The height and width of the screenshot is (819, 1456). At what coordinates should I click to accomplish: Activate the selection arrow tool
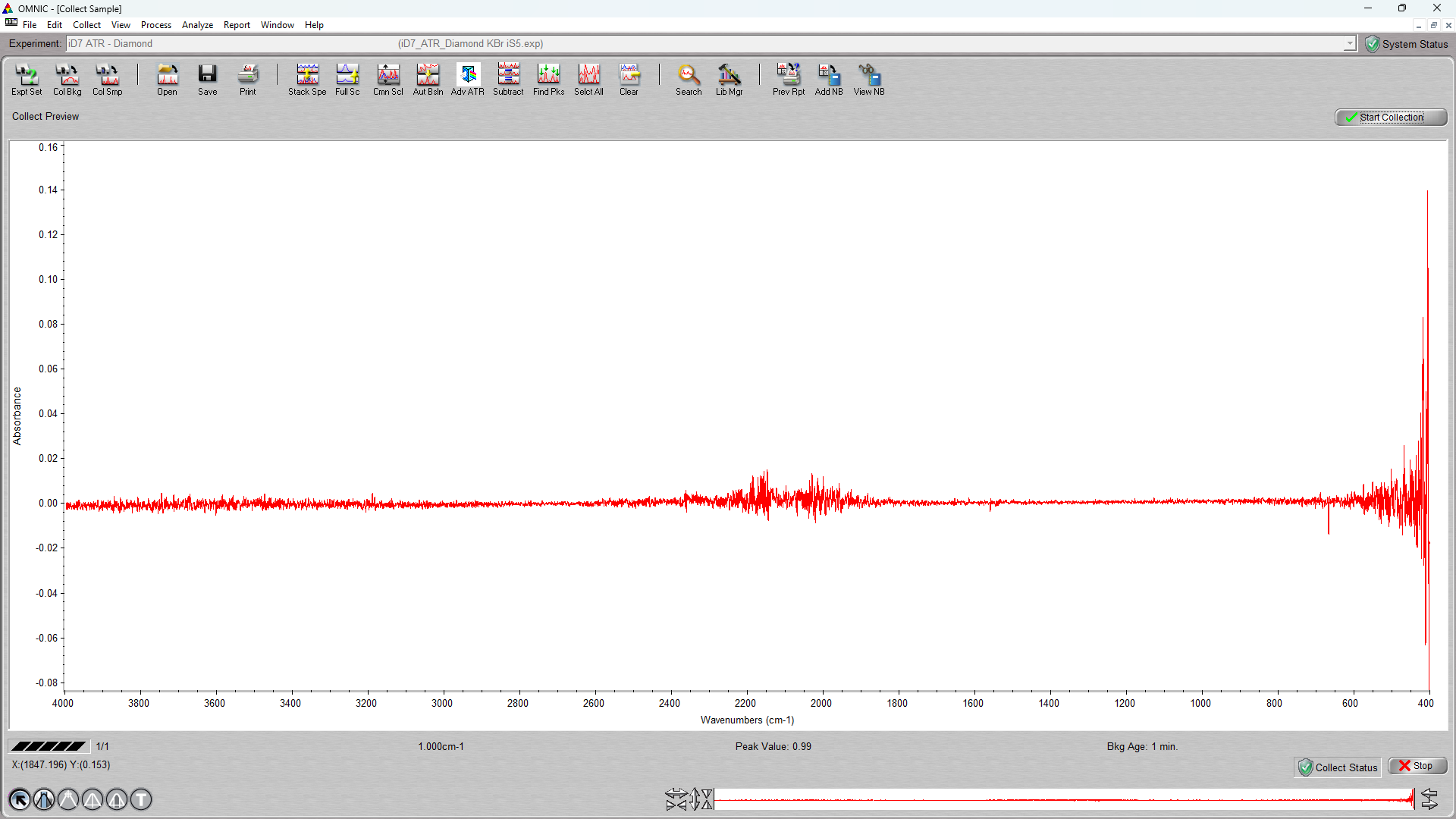click(x=20, y=799)
